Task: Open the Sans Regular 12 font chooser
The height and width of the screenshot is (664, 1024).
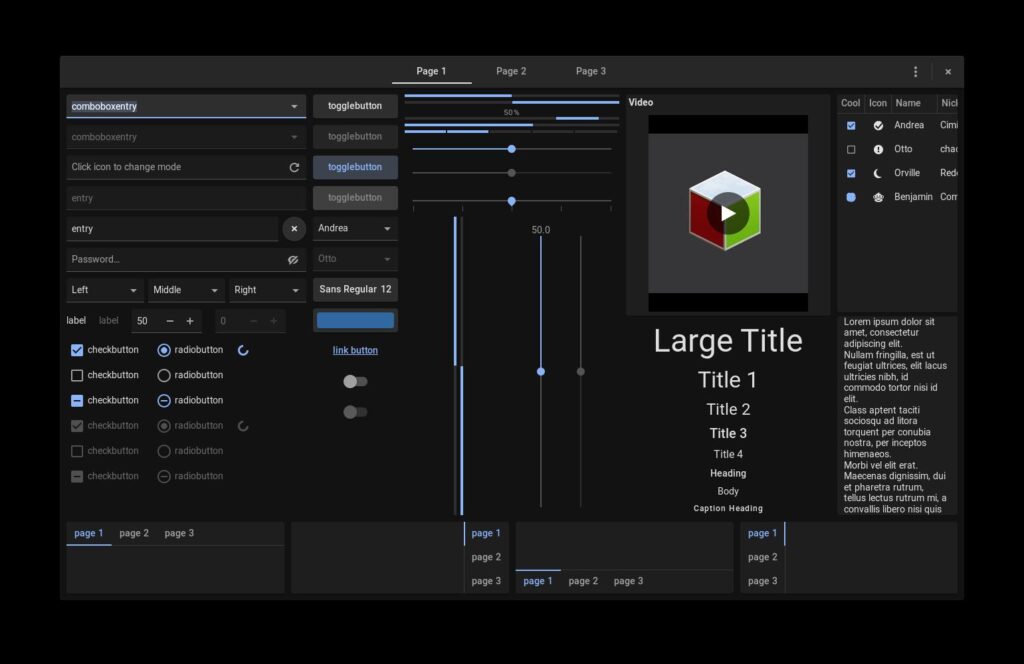Action: pyautogui.click(x=355, y=290)
